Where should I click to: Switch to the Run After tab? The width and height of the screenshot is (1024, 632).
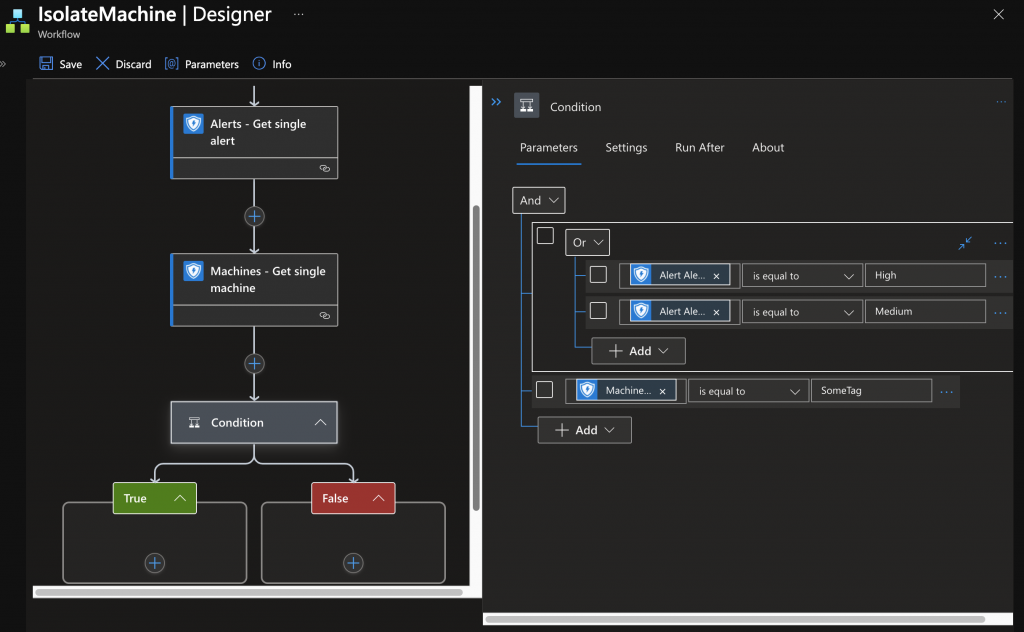pos(699,148)
